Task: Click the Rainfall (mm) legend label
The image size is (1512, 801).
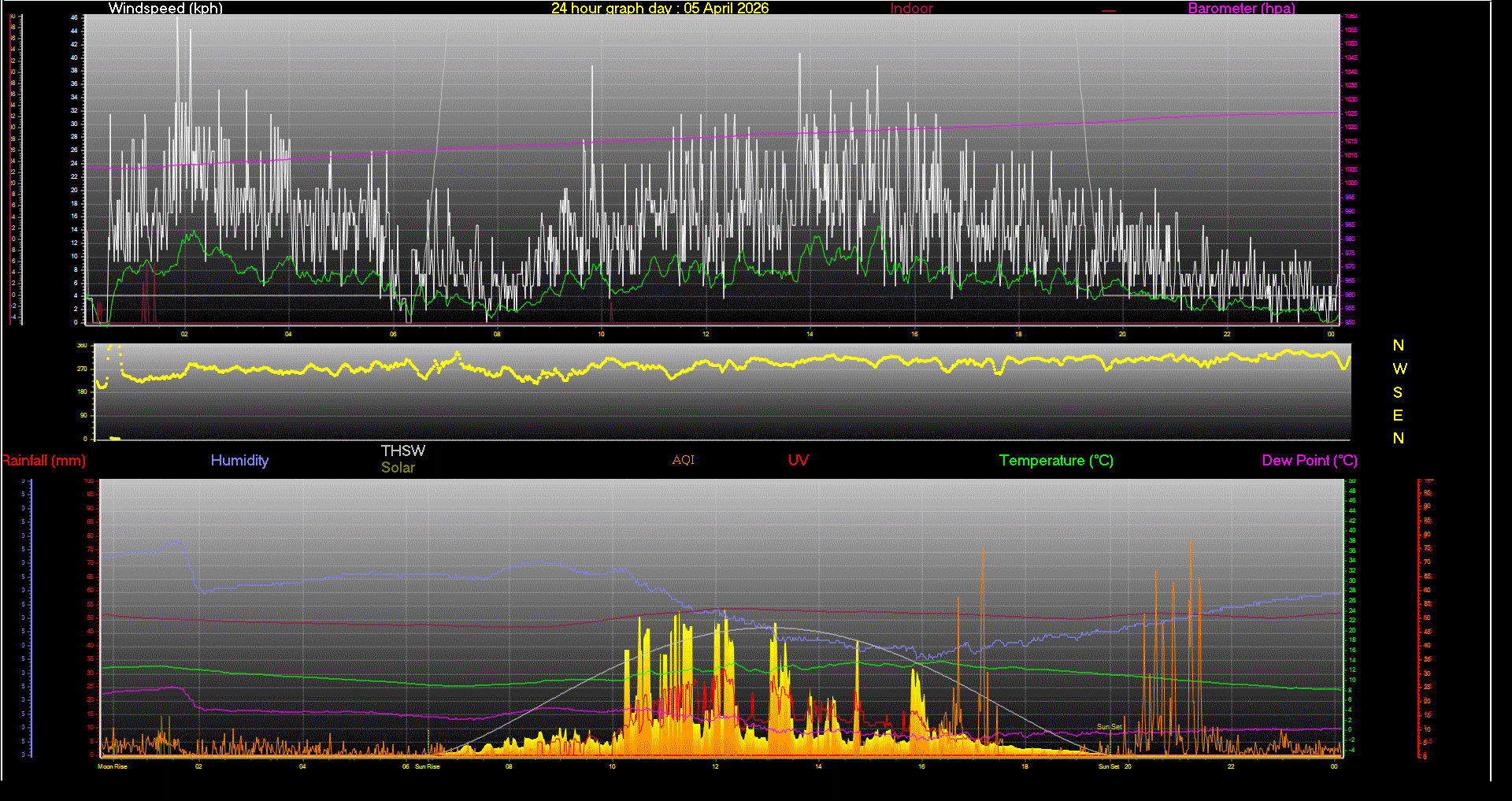Action: click(x=44, y=461)
